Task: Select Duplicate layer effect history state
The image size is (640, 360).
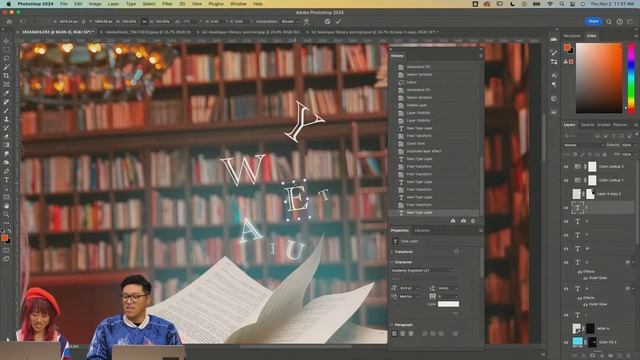Action: [x=424, y=151]
